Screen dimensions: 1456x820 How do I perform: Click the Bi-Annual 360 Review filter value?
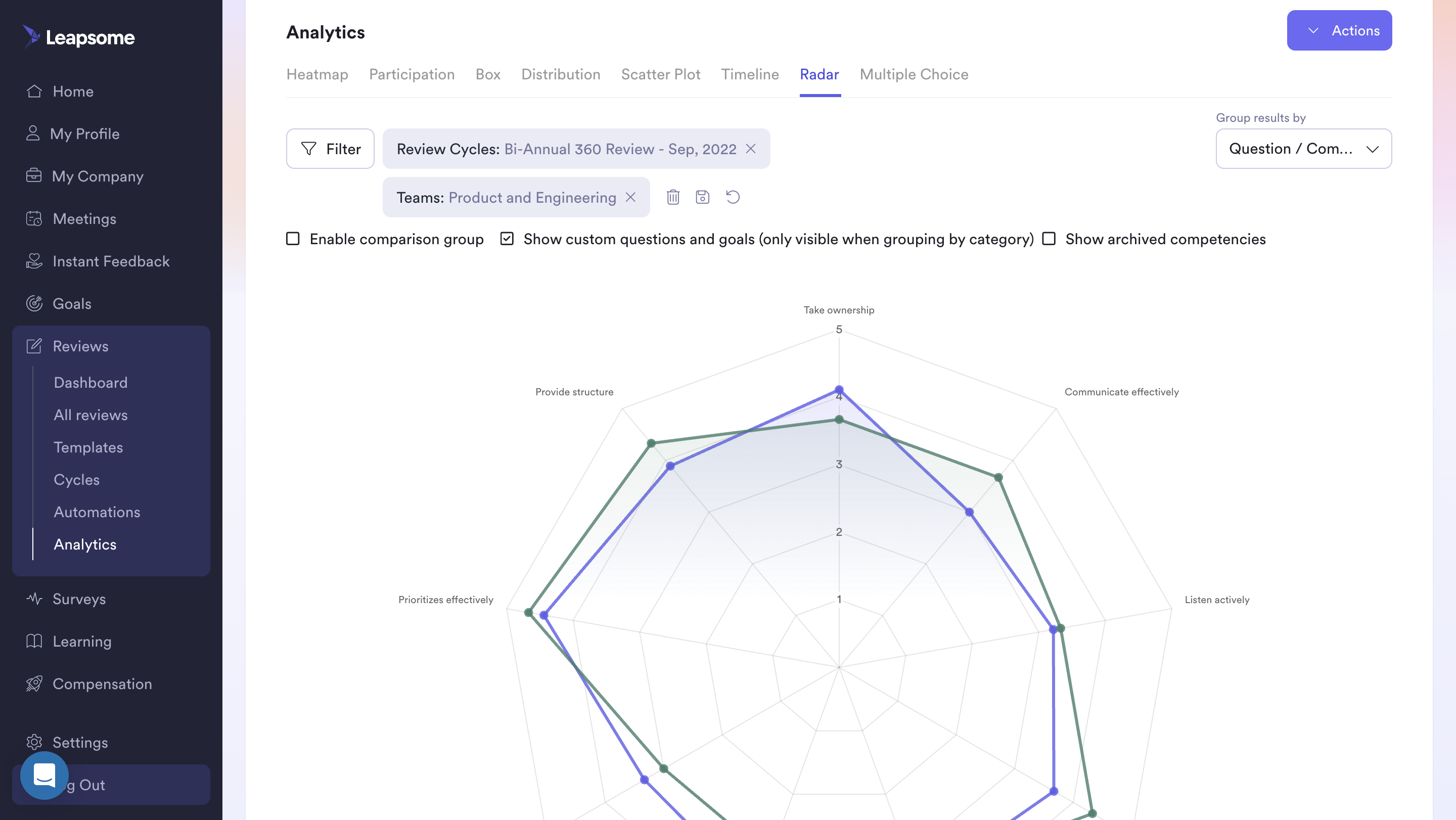pos(620,149)
